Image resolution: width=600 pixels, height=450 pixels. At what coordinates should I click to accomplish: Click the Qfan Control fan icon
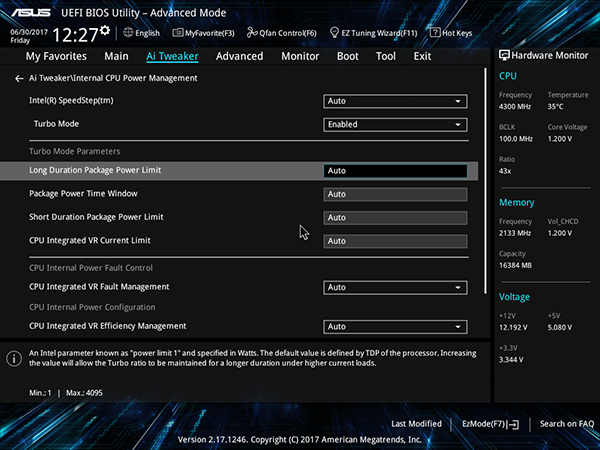(x=252, y=33)
